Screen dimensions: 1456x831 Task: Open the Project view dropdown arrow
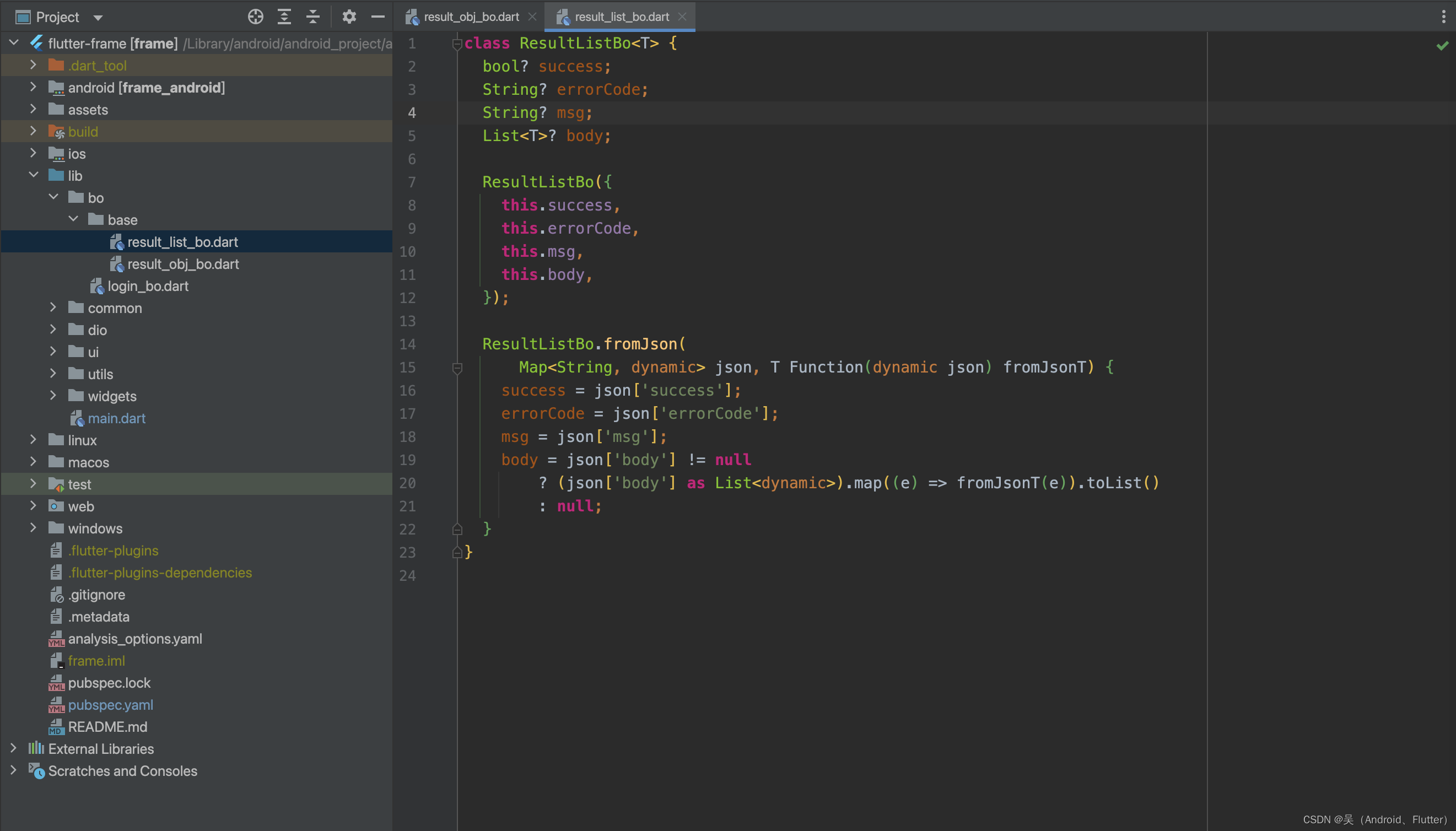98,17
